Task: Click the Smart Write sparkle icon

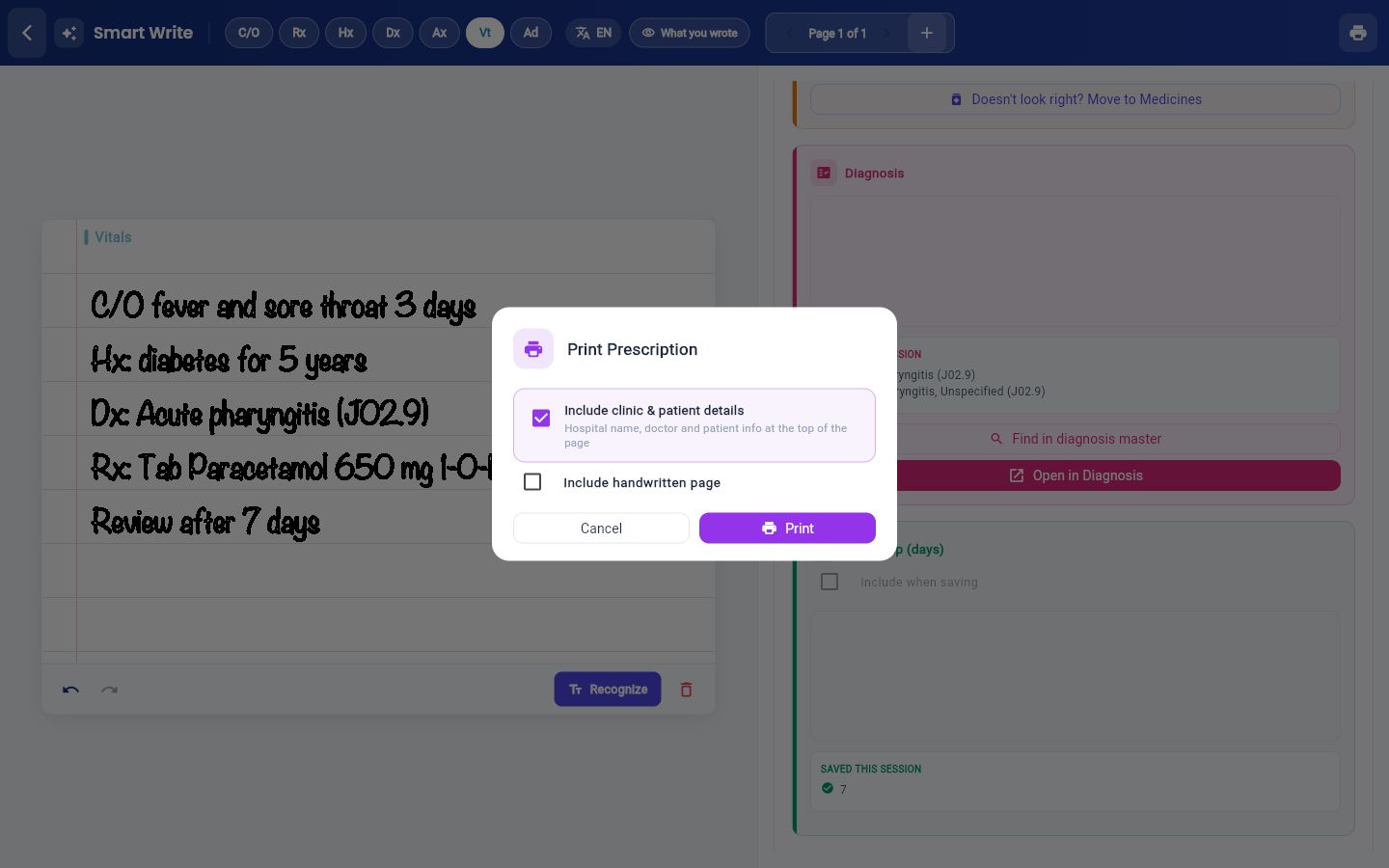Action: (68, 33)
